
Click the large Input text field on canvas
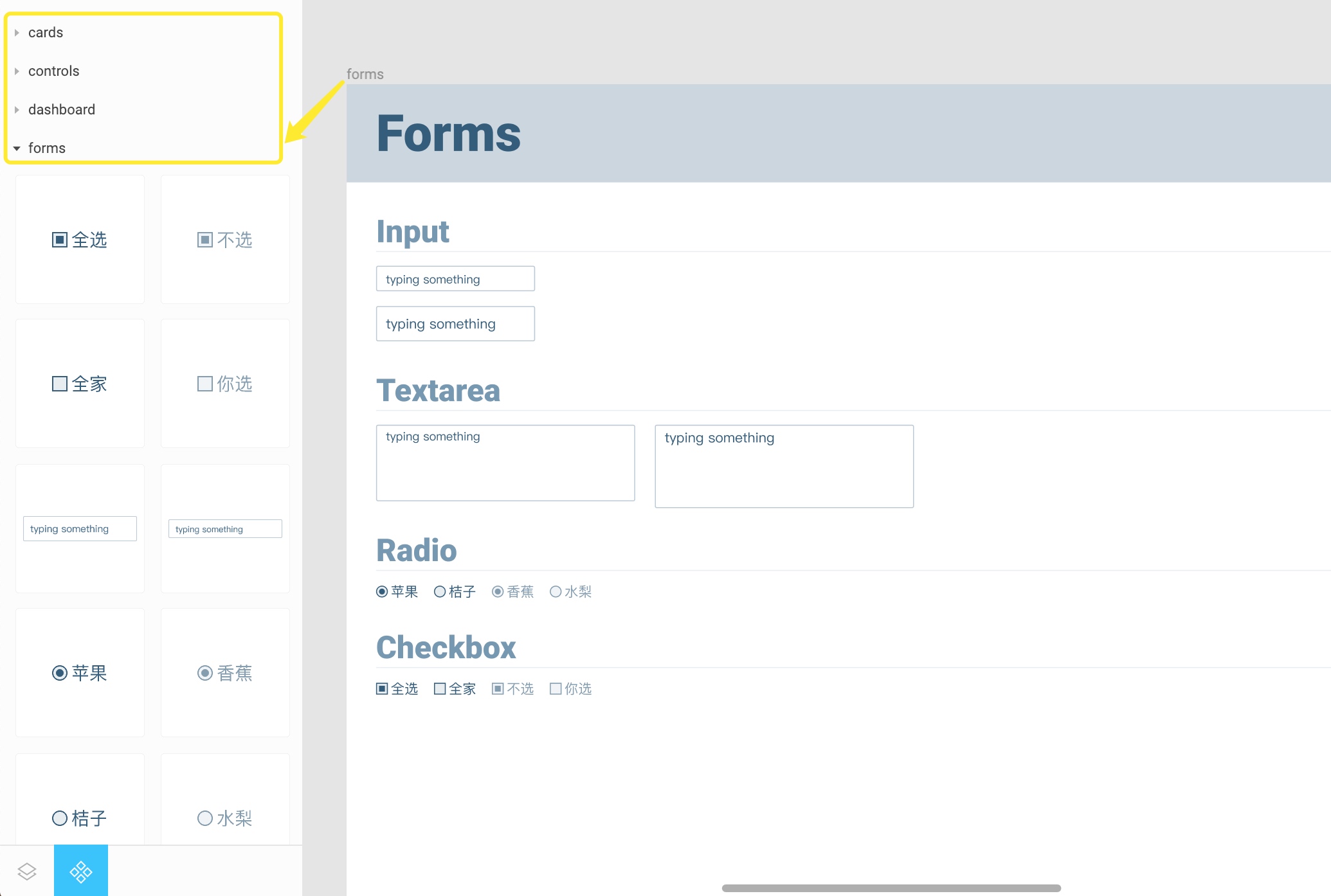[x=455, y=324]
